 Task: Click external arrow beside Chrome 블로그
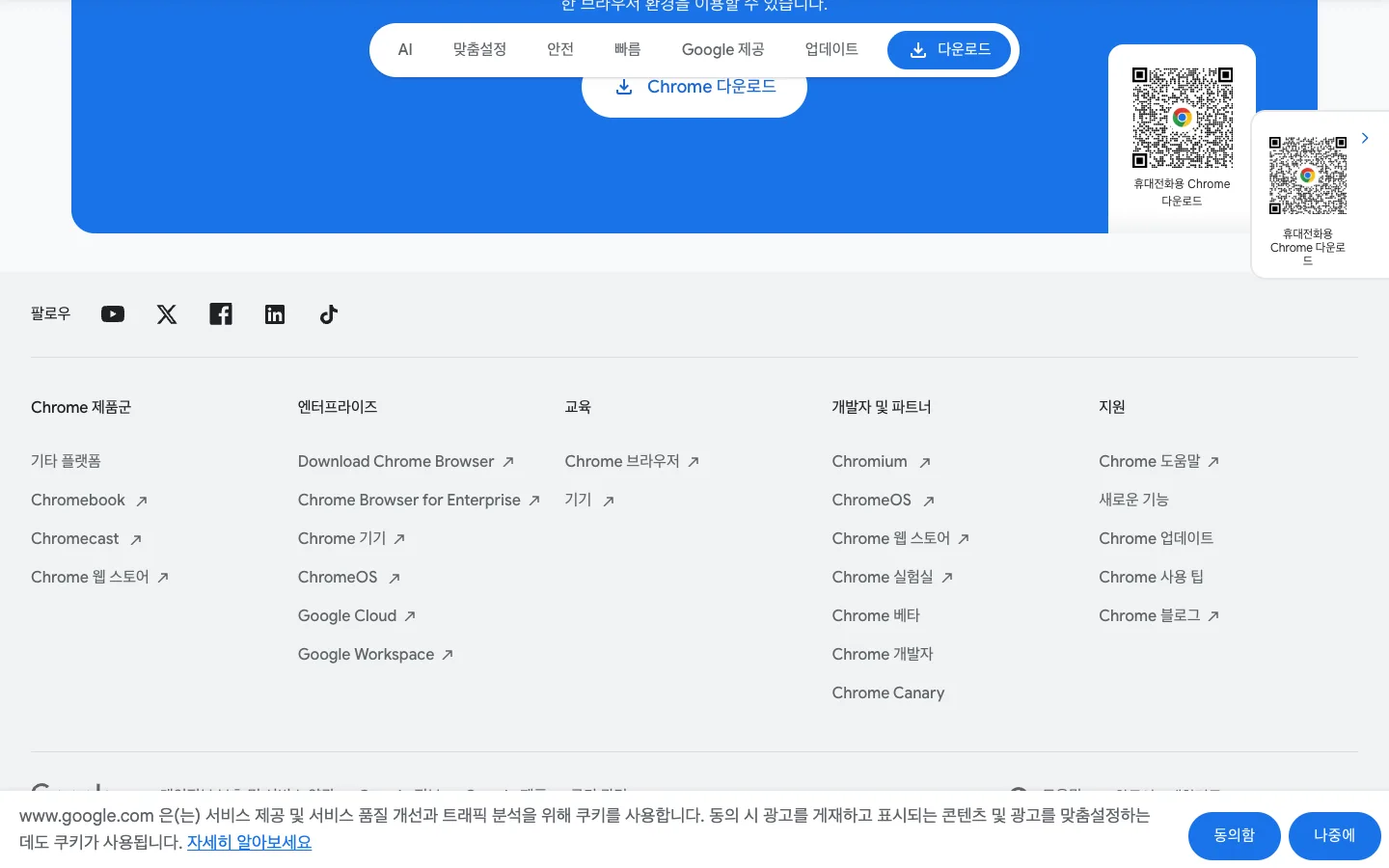(x=1213, y=616)
